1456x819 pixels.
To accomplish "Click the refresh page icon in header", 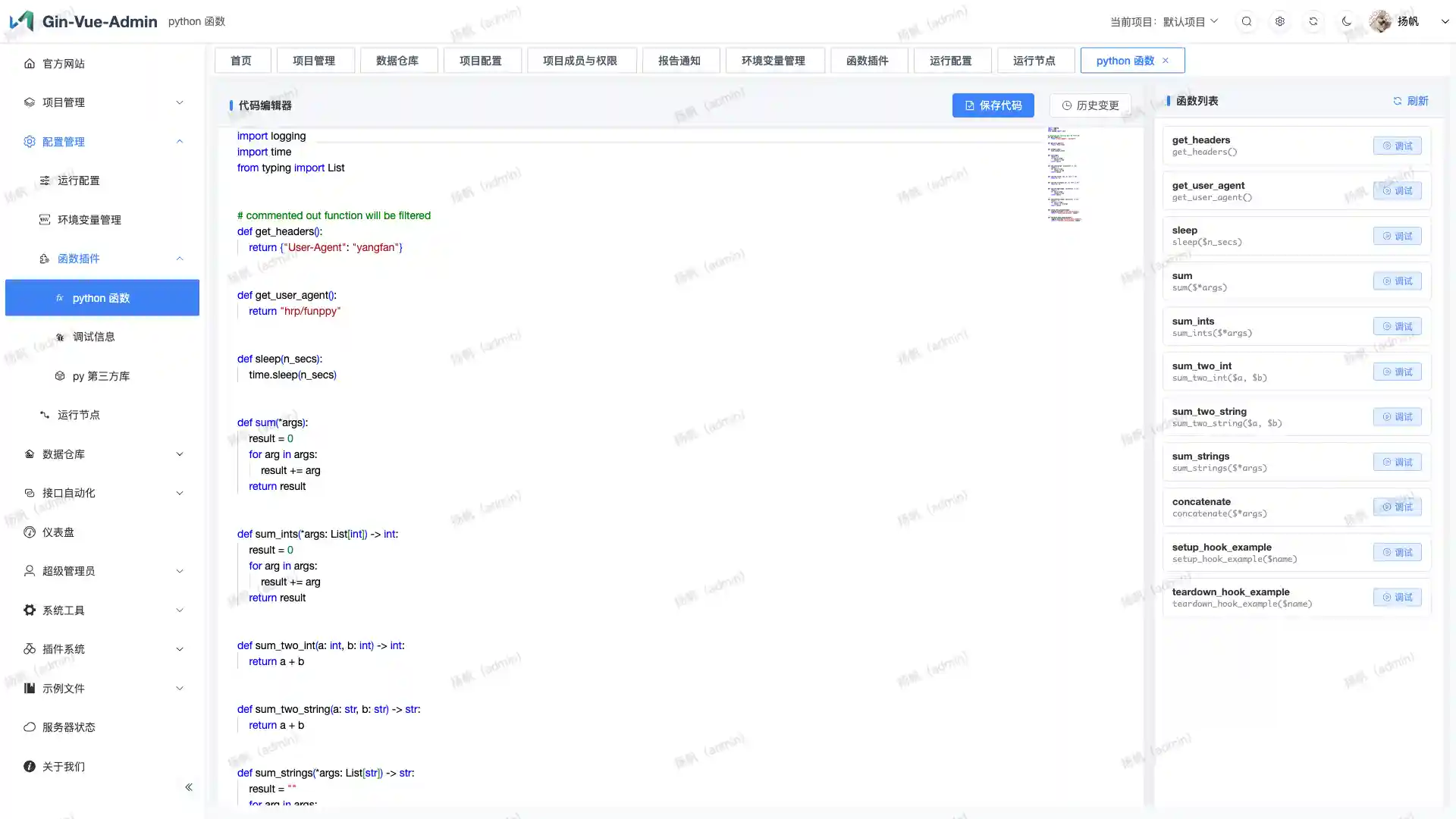I will pos(1313,21).
